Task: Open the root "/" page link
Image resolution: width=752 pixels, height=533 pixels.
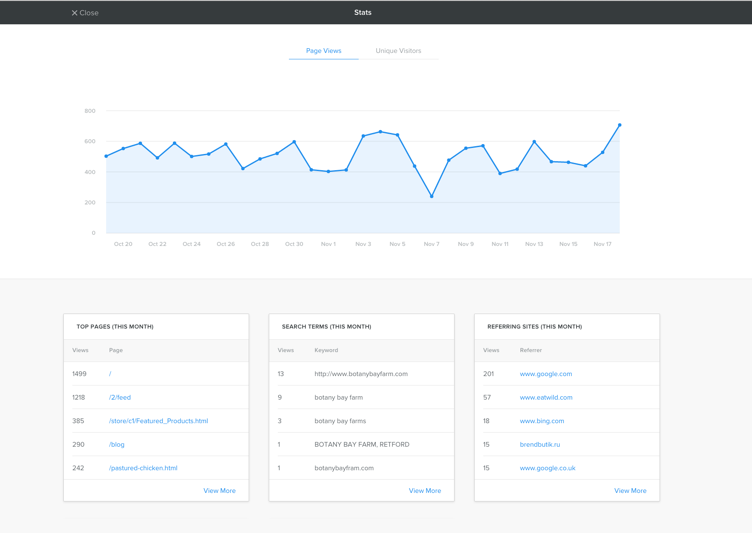Action: [x=110, y=374]
